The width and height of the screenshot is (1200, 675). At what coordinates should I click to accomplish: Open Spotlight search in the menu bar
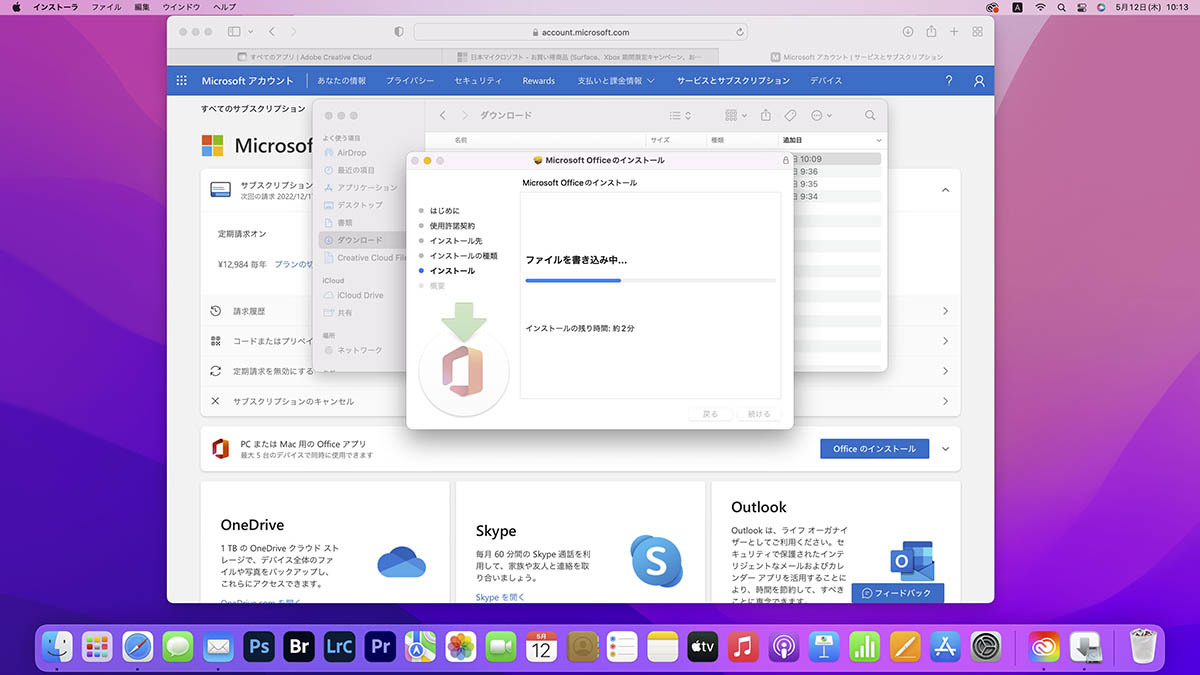[x=1062, y=7]
